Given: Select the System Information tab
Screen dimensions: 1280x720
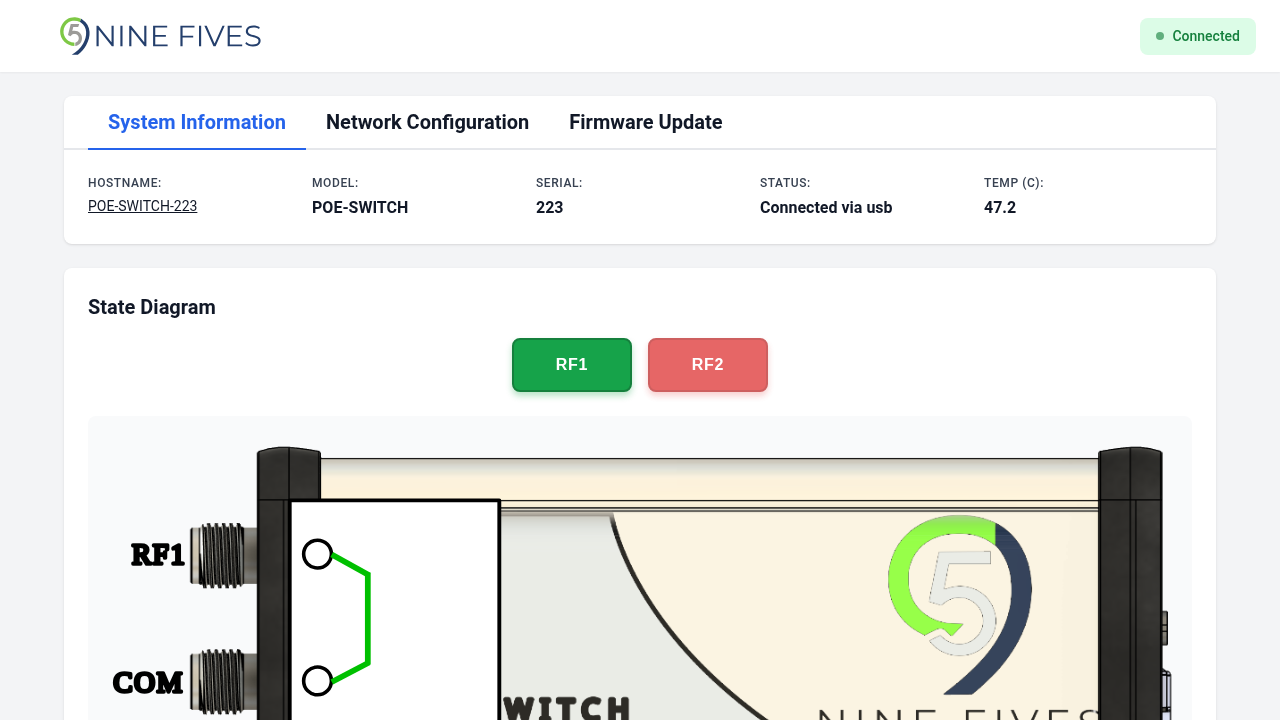Looking at the screenshot, I should [196, 122].
